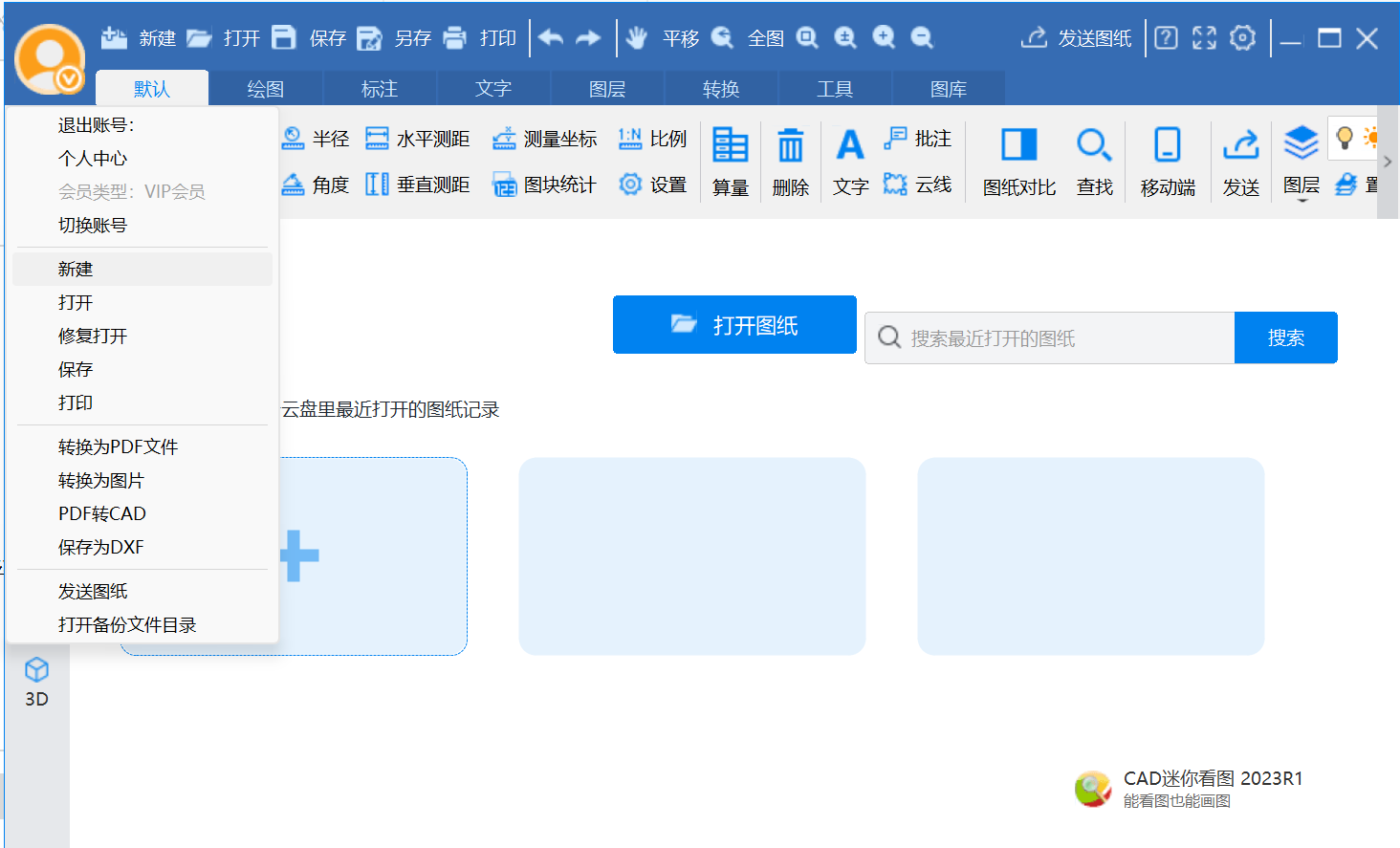1400x848 pixels.
Task: Click the 打印 printer icon
Action: (x=455, y=37)
